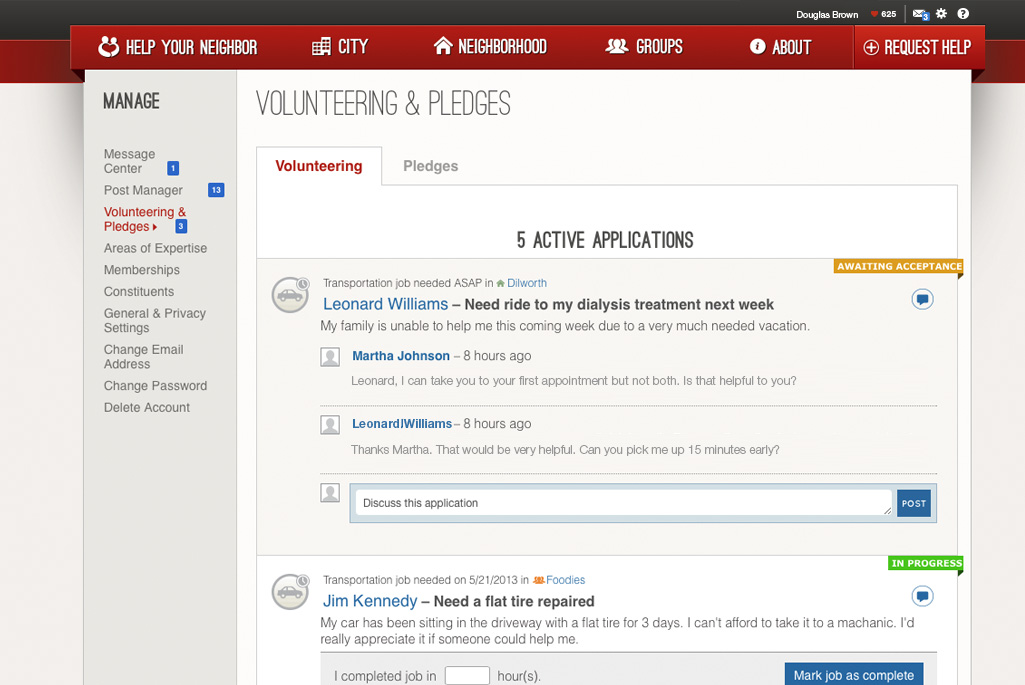This screenshot has width=1025, height=685.
Task: Open the Neighborhood menu
Action: [490, 47]
